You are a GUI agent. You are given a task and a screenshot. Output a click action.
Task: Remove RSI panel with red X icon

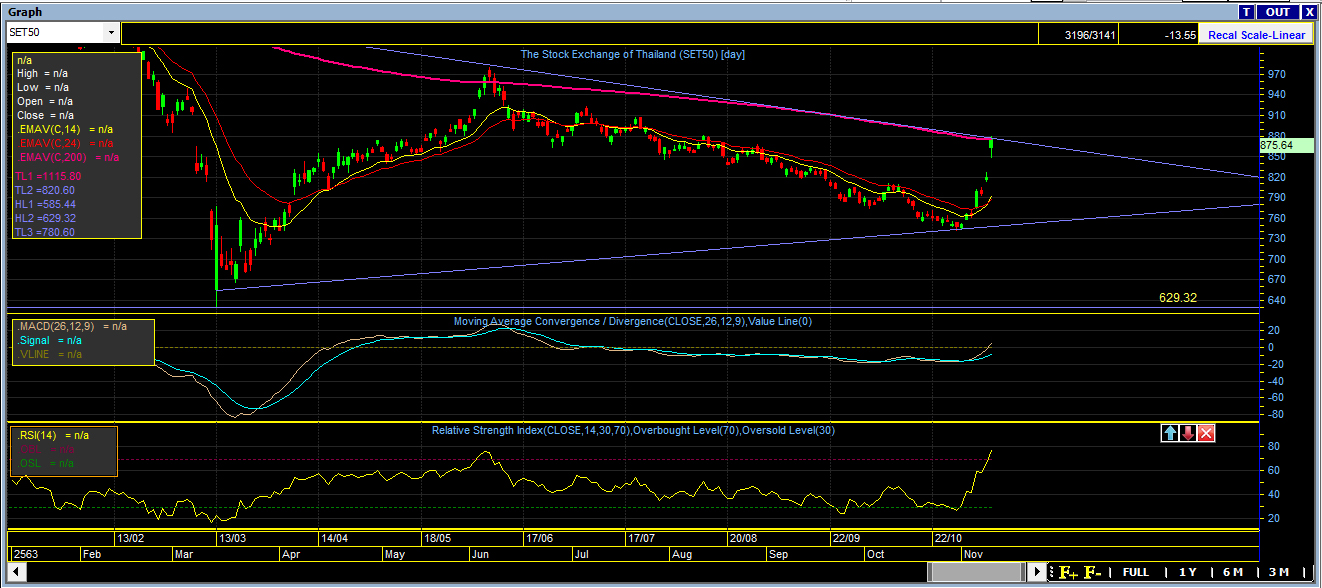click(1206, 432)
